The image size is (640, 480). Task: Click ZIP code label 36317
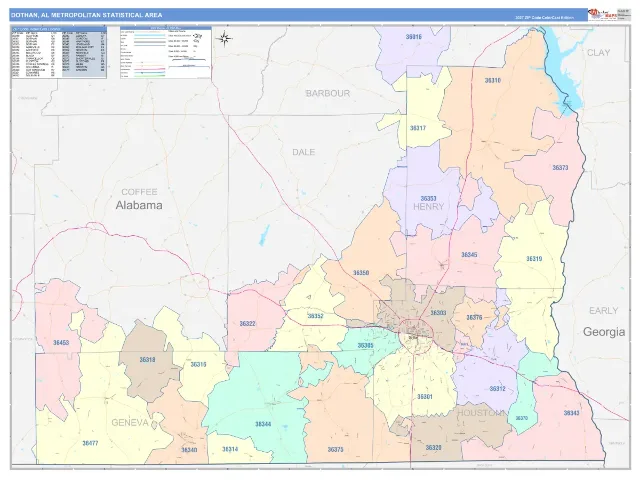tap(418, 128)
